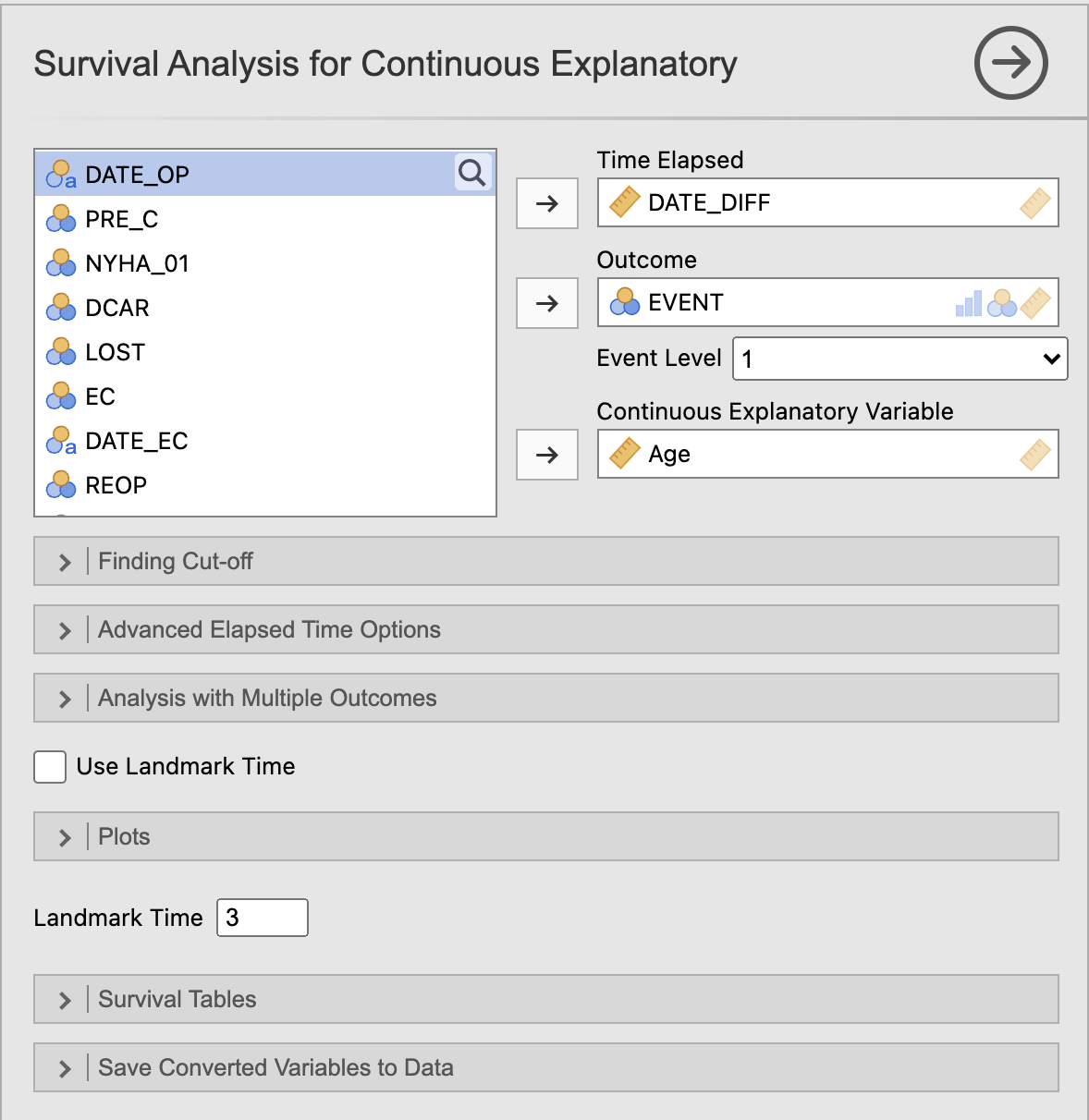Expand Analysis with Multiple Outcomes section

546,698
